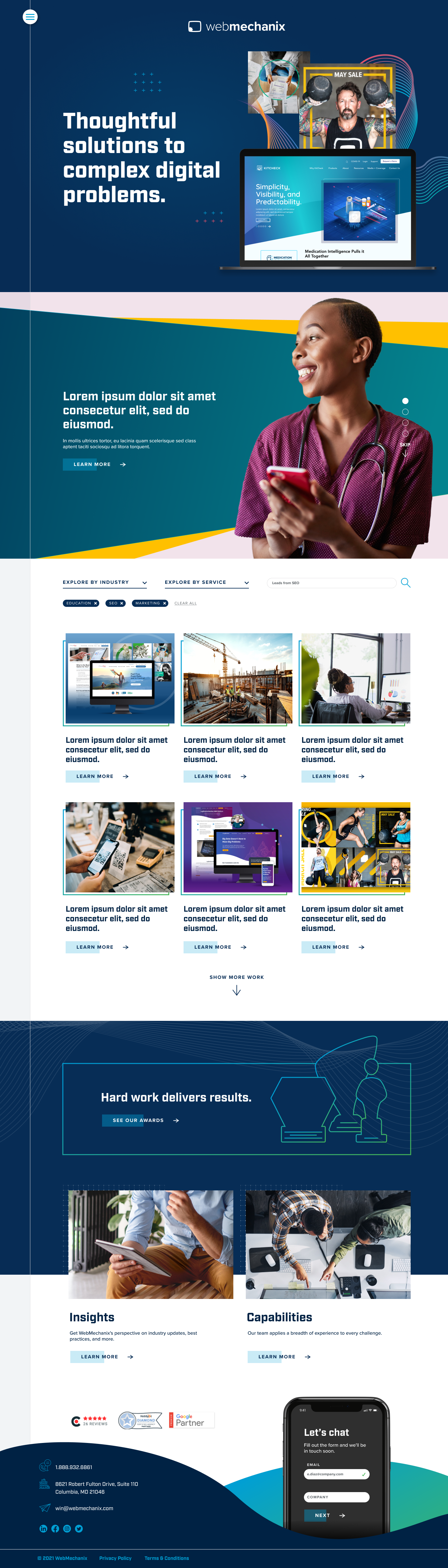Open the desktop monitor mockup thumbnail
The width and height of the screenshot is (448, 1568).
[120, 678]
